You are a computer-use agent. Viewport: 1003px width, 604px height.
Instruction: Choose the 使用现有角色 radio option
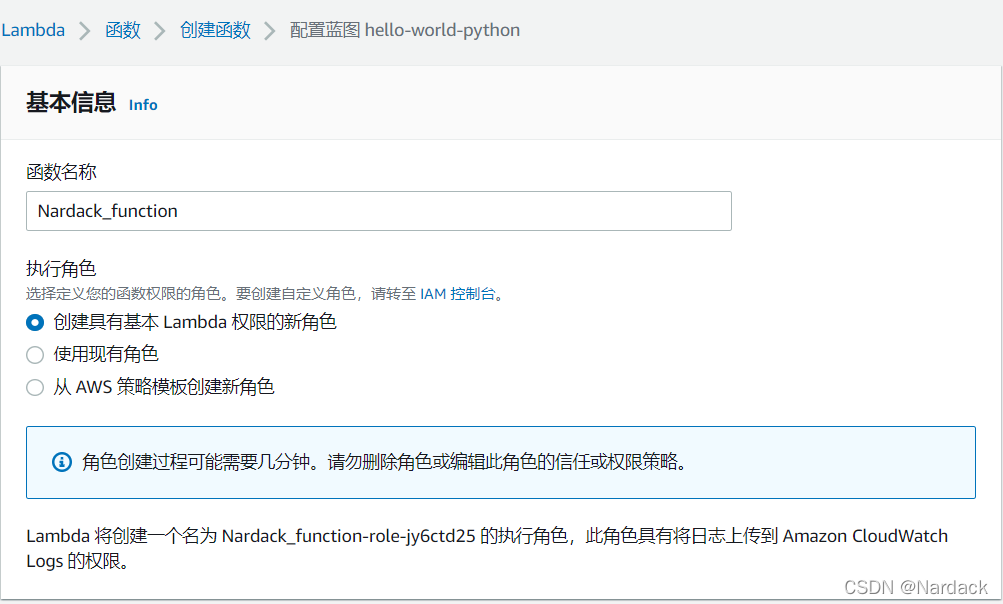click(x=35, y=354)
